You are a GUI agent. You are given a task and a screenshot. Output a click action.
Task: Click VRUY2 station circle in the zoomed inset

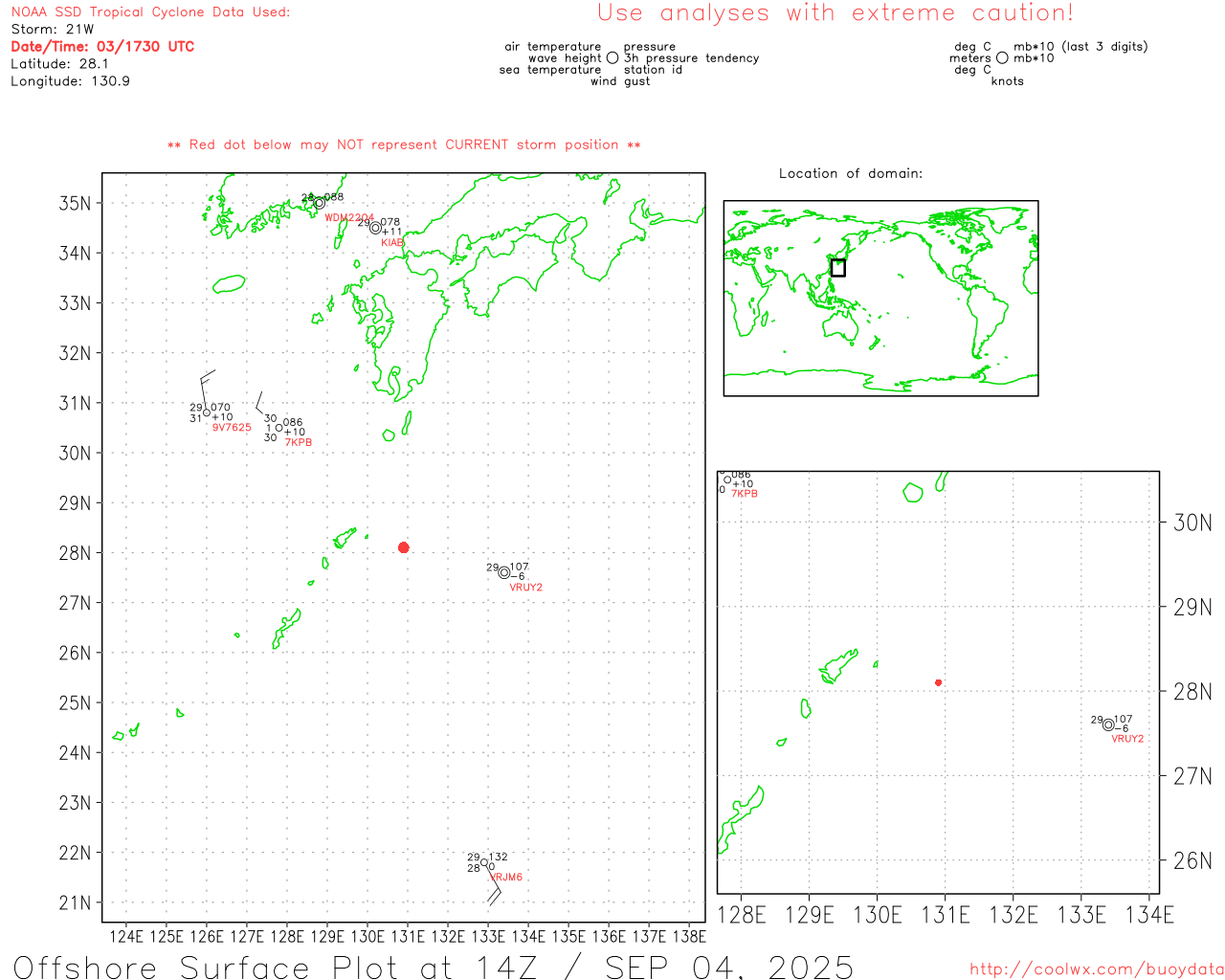pyautogui.click(x=1108, y=724)
